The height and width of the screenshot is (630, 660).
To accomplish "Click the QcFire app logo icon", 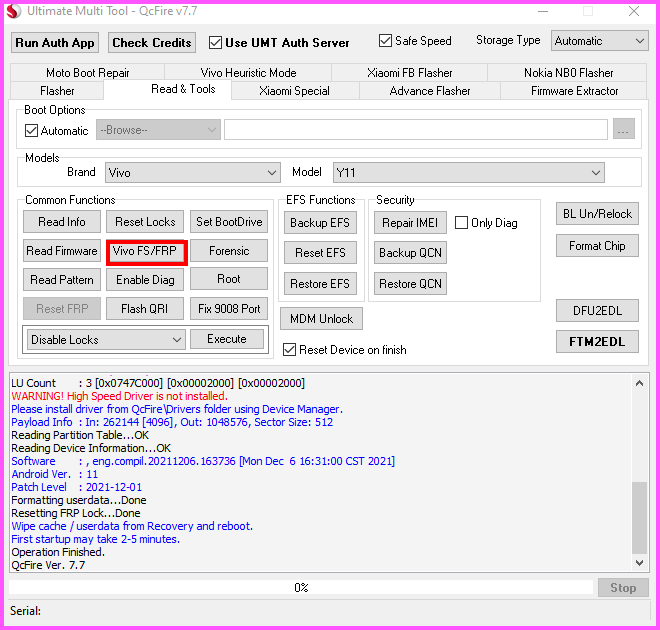I will pos(13,11).
